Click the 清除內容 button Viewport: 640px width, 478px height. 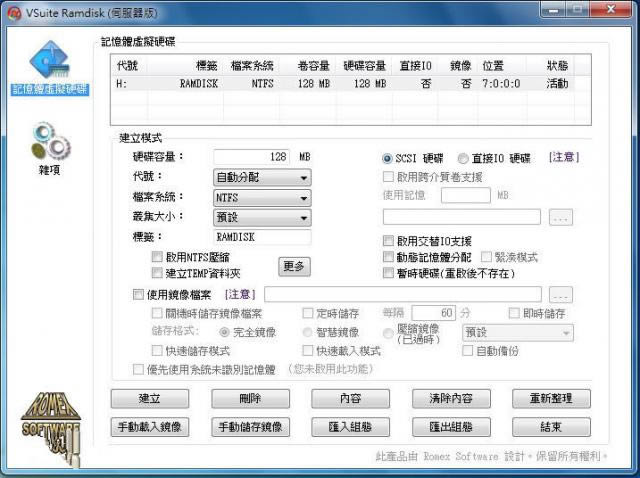451,398
